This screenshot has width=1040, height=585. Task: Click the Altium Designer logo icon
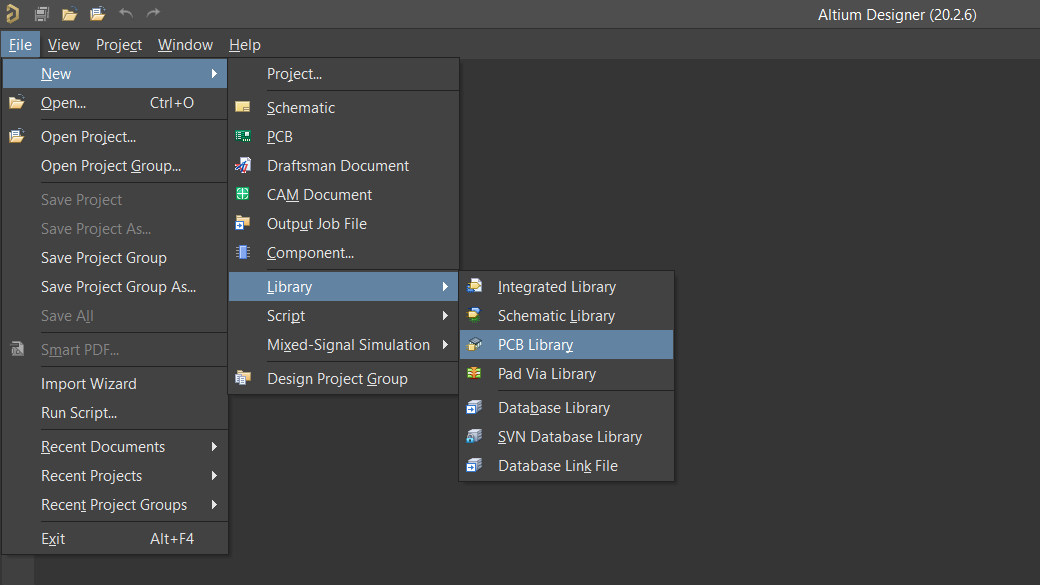point(13,13)
